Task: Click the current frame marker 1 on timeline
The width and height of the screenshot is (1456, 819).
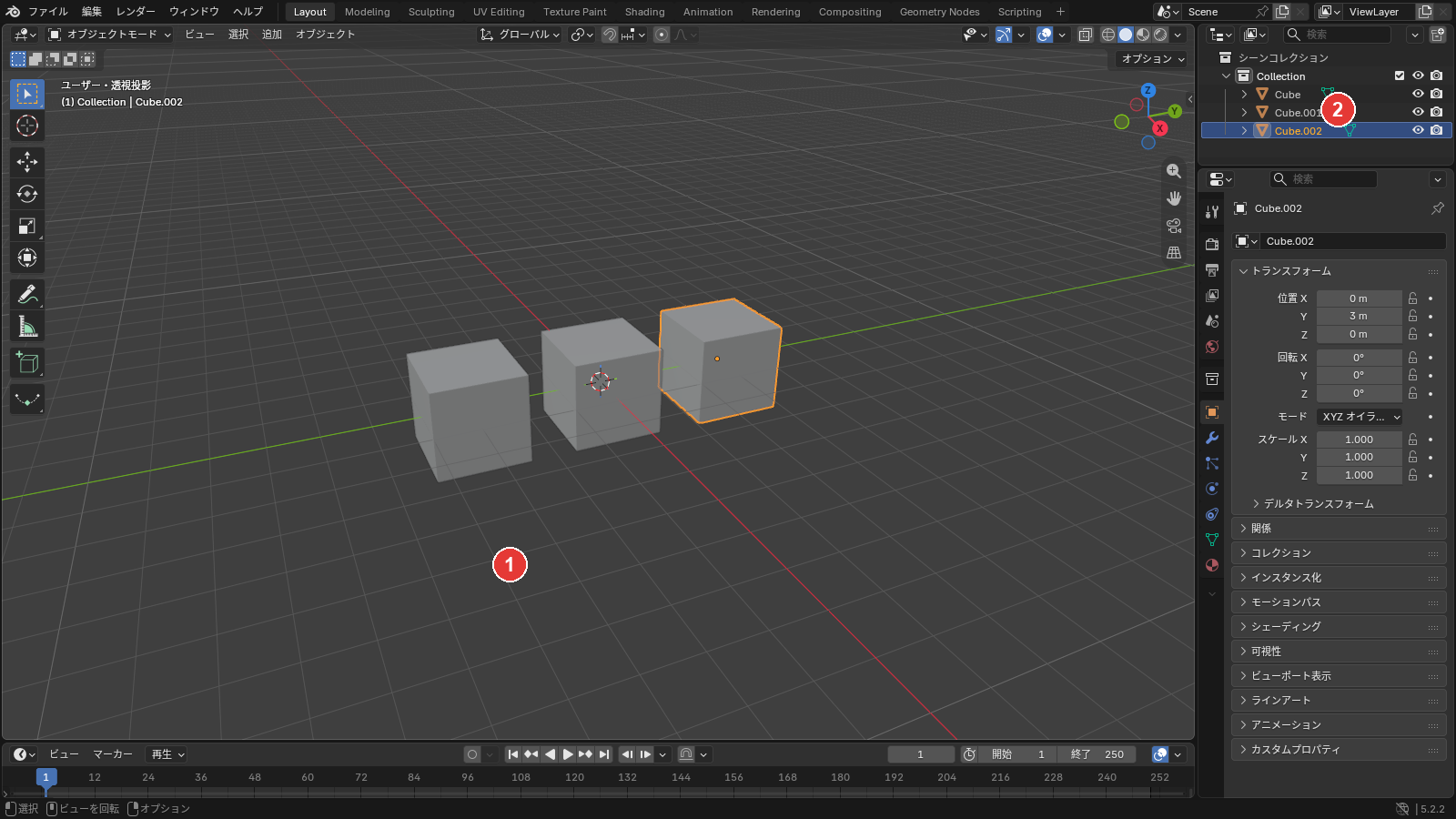Action: coord(46,777)
